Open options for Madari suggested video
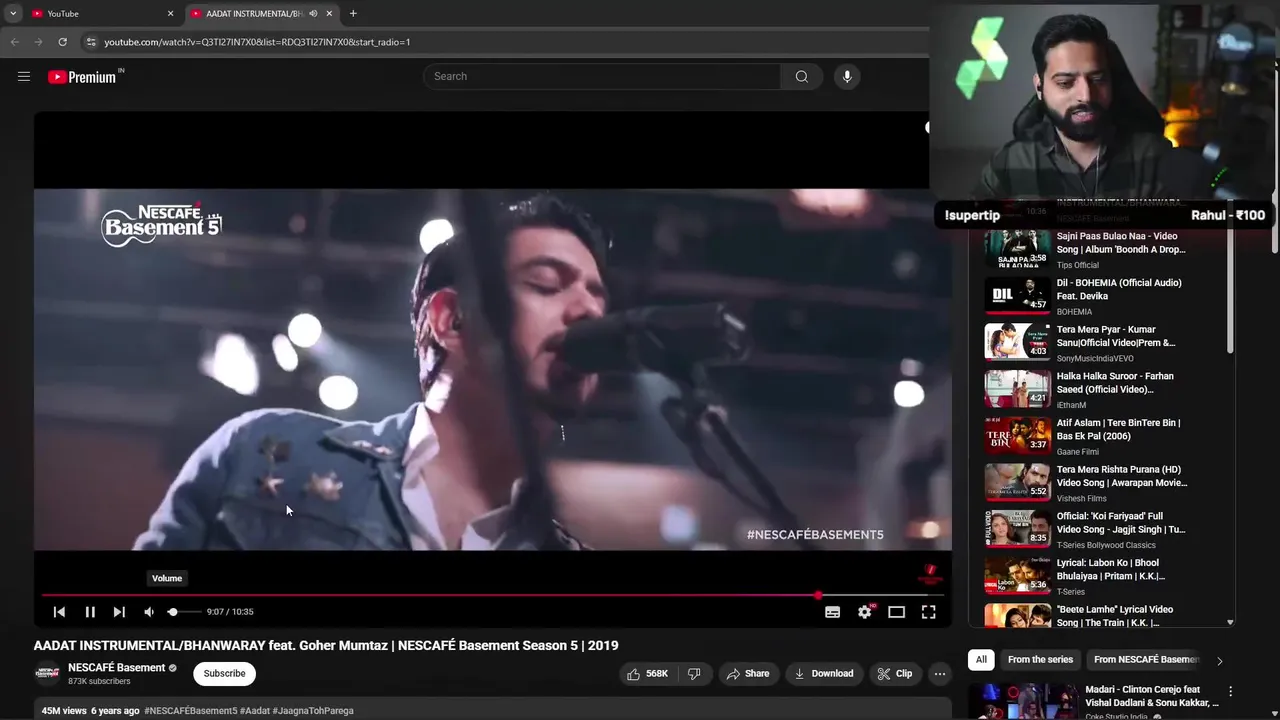This screenshot has height=720, width=1280. 1230,691
